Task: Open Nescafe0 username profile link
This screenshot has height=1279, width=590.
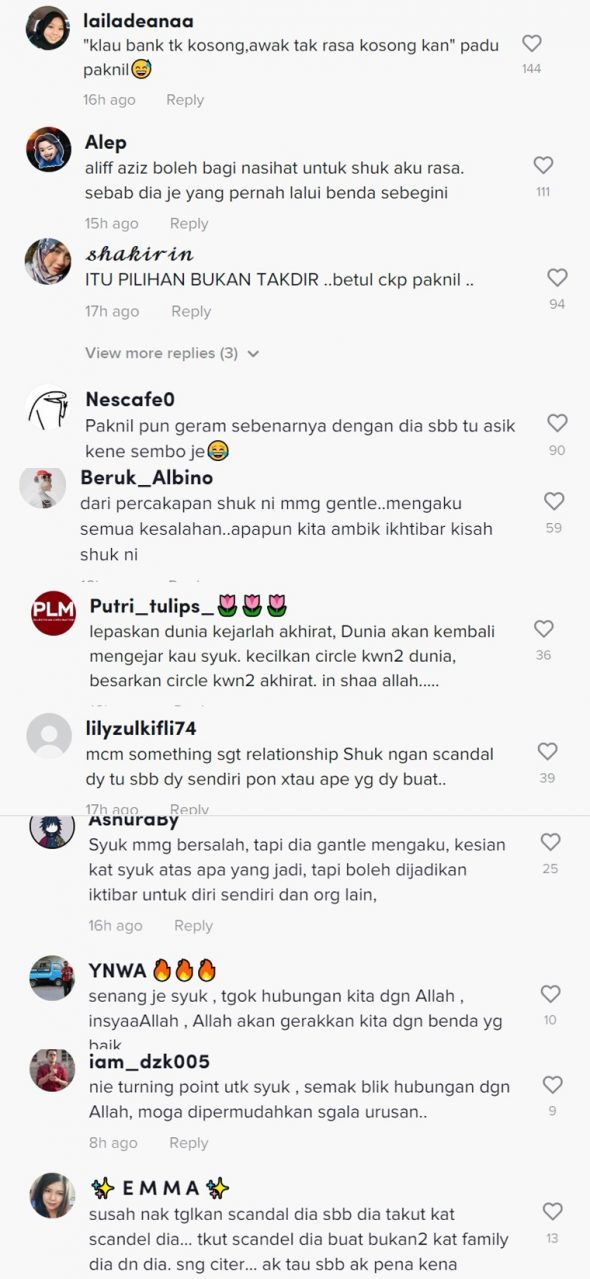Action: (x=130, y=399)
